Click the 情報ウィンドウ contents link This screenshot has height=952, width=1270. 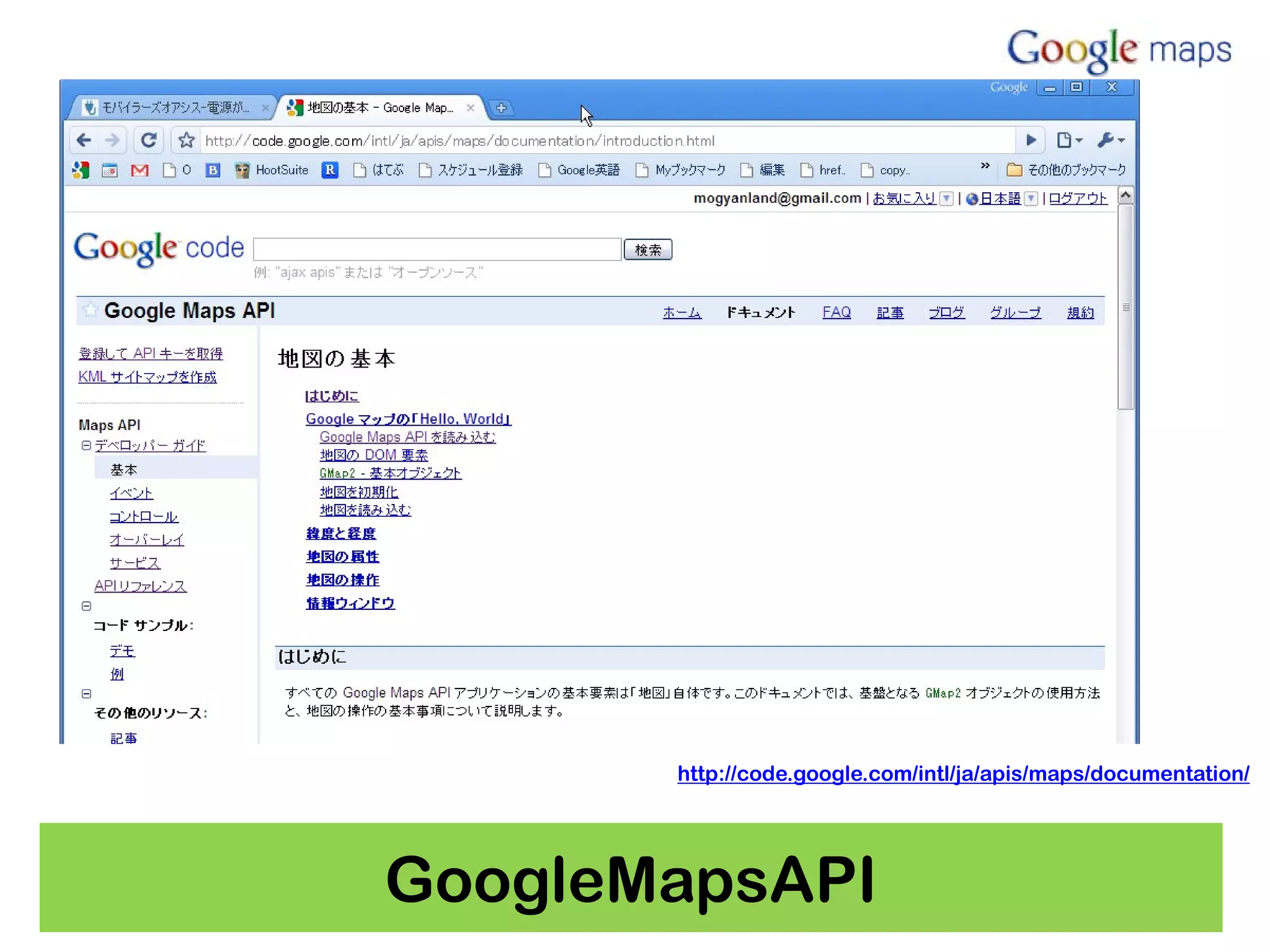pyautogui.click(x=350, y=603)
